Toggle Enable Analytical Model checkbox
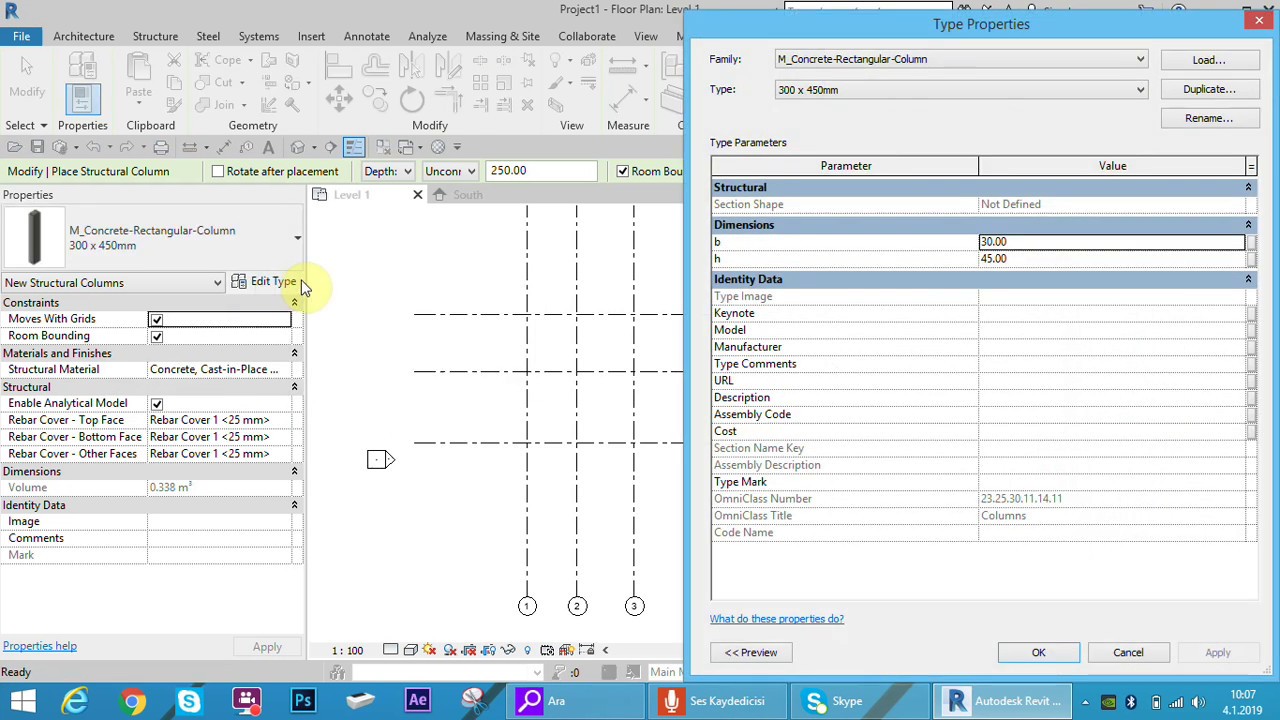Viewport: 1280px width, 720px height. (x=156, y=403)
